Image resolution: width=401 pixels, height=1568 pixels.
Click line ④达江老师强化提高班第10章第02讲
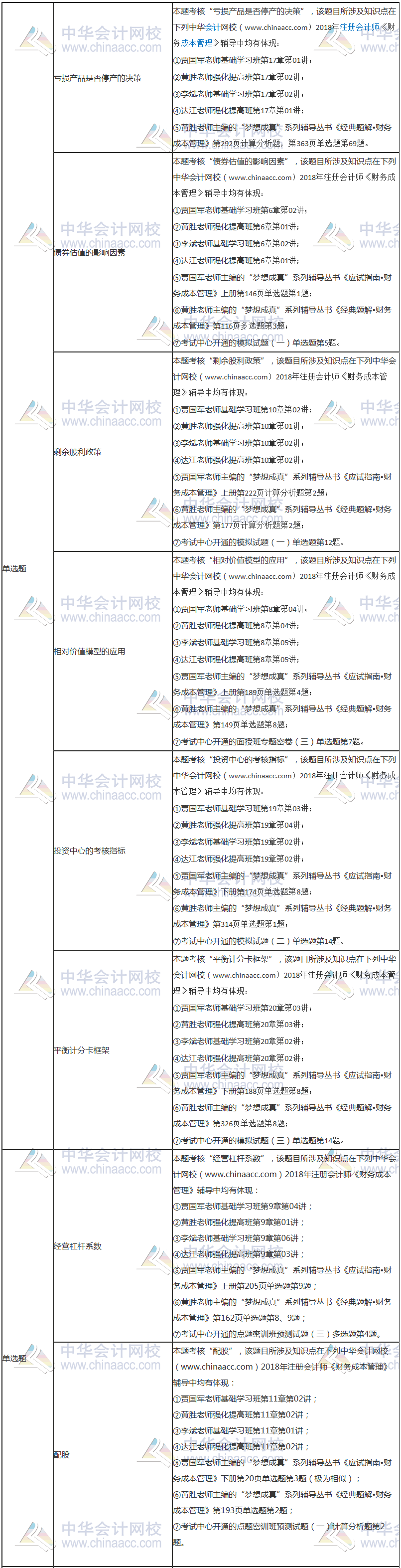[x=239, y=460]
